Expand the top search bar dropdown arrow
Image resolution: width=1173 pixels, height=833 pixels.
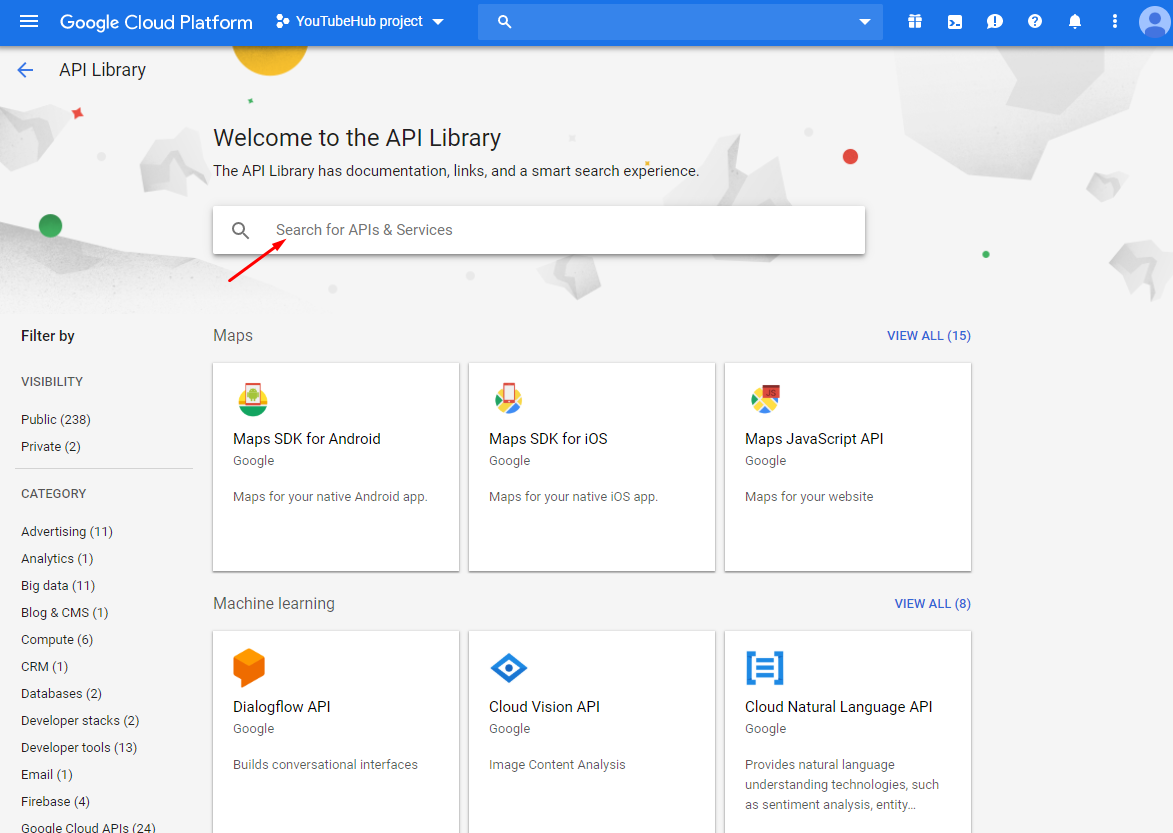863,21
